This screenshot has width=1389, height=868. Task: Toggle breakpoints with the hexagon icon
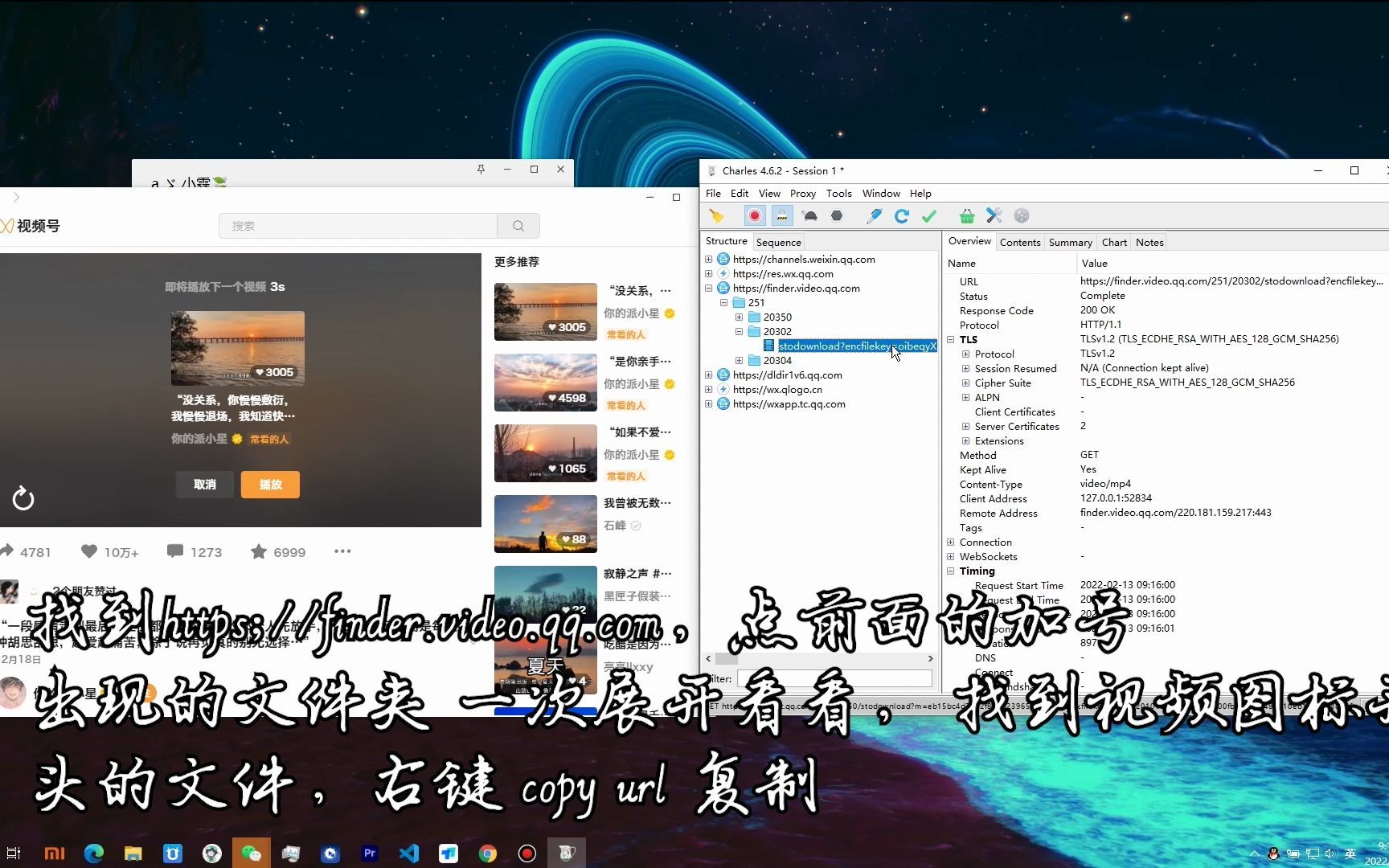(x=837, y=215)
